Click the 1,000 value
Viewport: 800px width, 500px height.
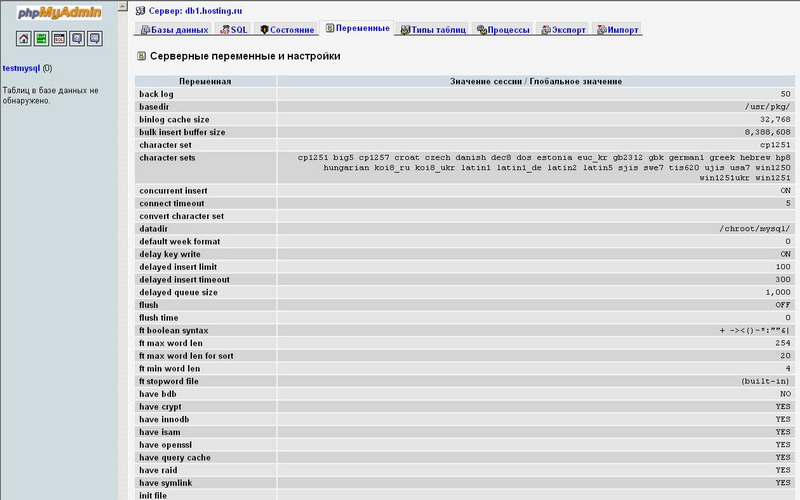pos(778,293)
